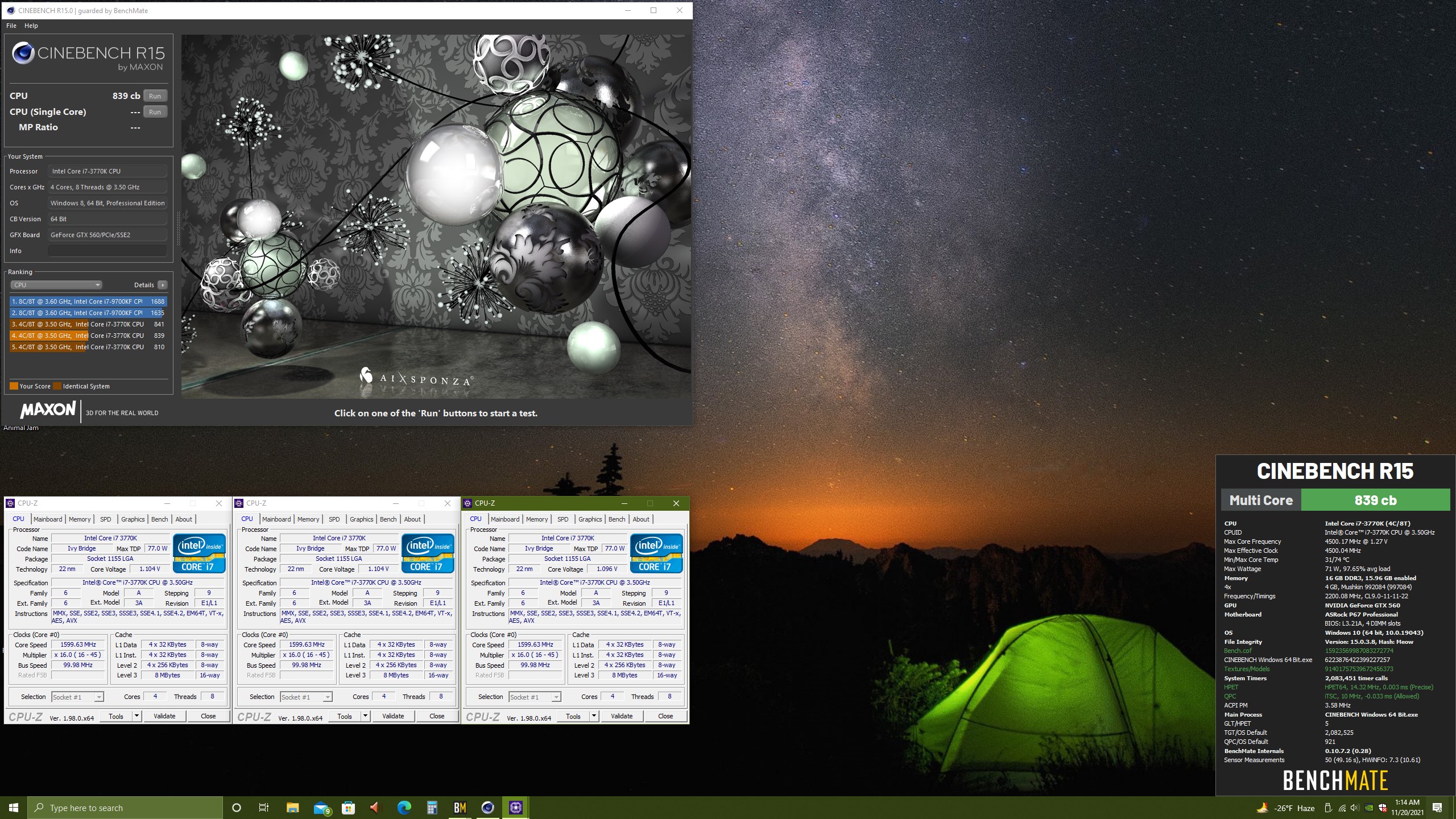Click the Safely Remove Hardware USB tray icon

1328,808
